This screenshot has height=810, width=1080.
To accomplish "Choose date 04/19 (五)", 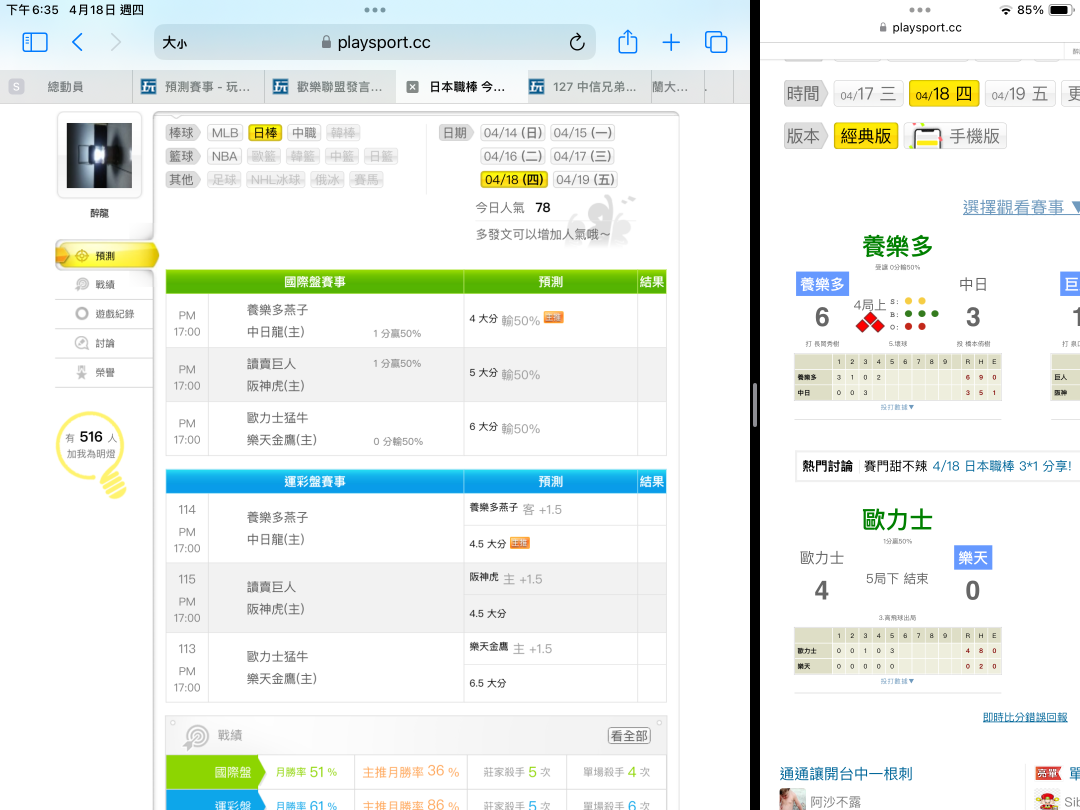I will click(585, 180).
